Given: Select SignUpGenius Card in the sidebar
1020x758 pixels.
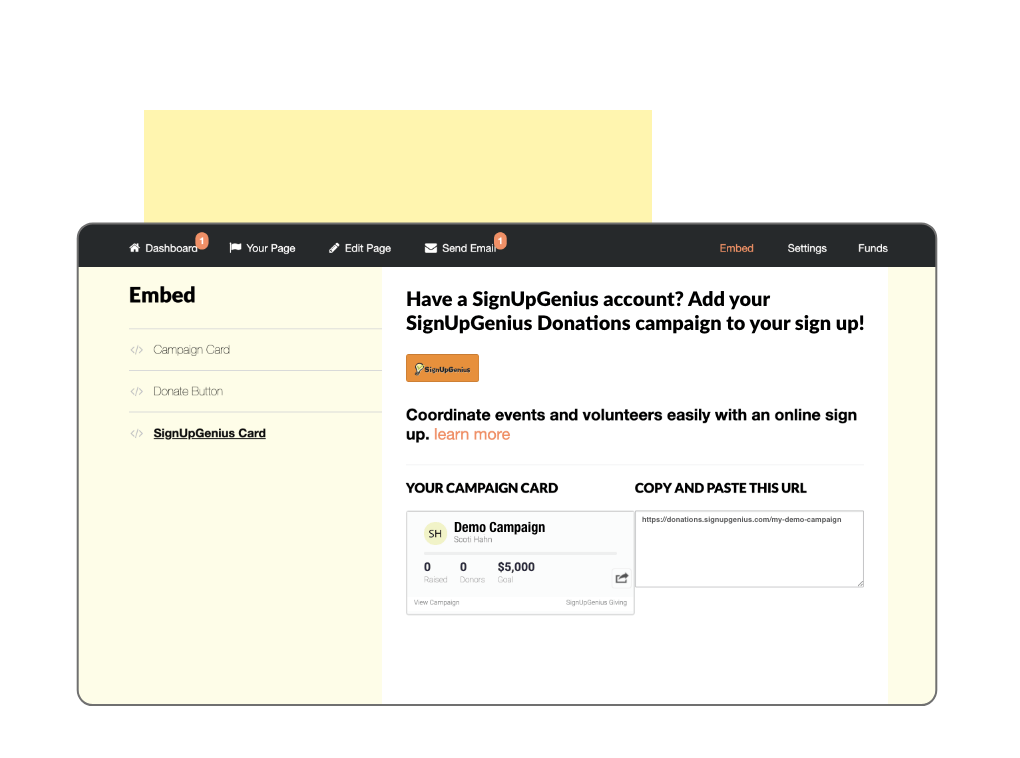Looking at the screenshot, I should point(209,433).
